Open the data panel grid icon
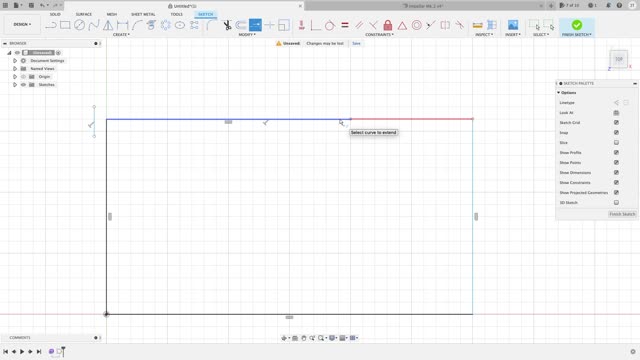 (5, 5)
